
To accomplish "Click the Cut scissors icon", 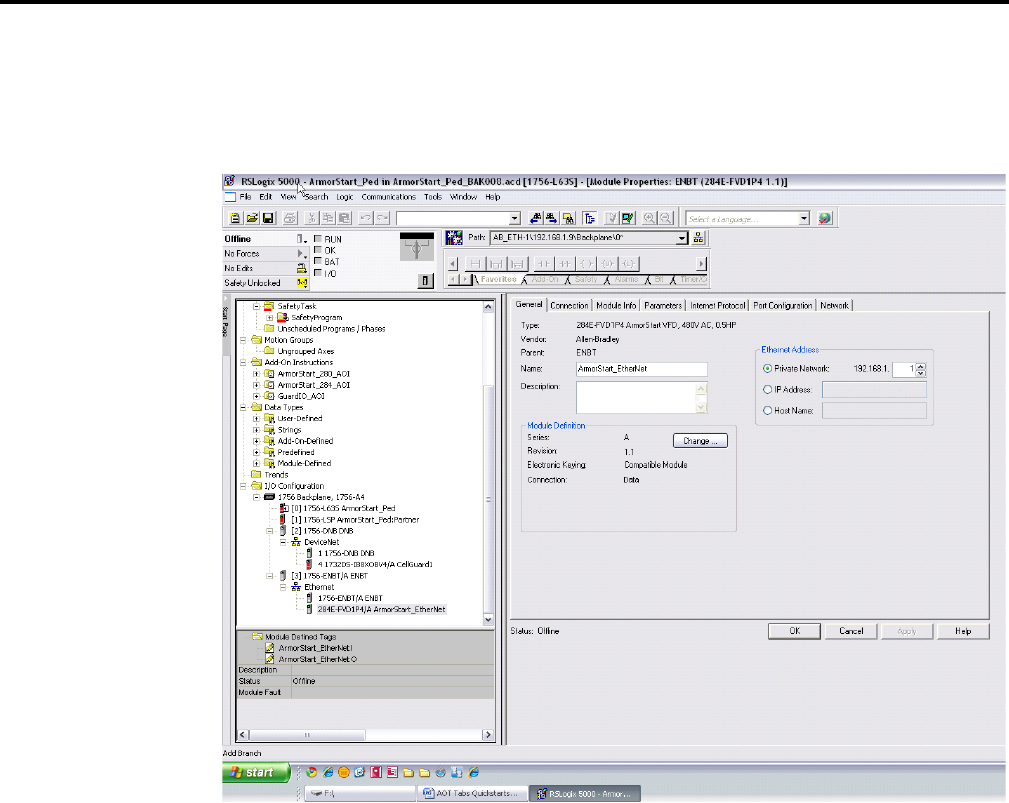I will (x=311, y=219).
